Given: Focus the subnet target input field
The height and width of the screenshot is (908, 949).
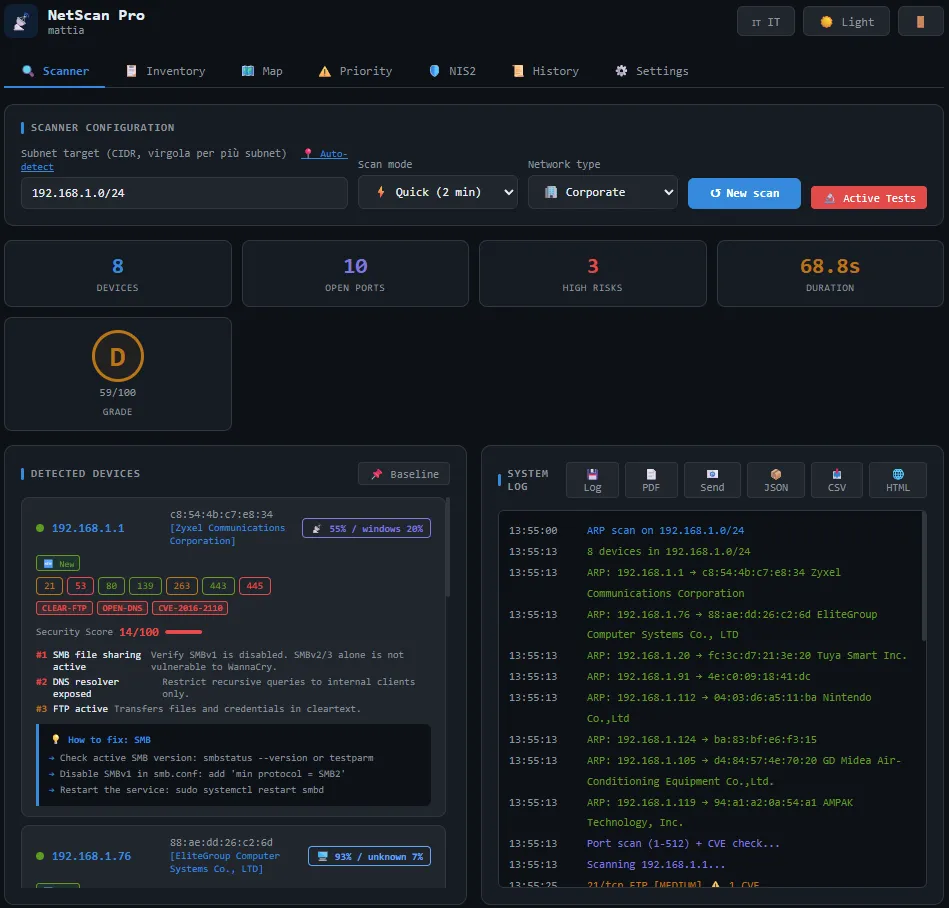Looking at the screenshot, I should (184, 193).
